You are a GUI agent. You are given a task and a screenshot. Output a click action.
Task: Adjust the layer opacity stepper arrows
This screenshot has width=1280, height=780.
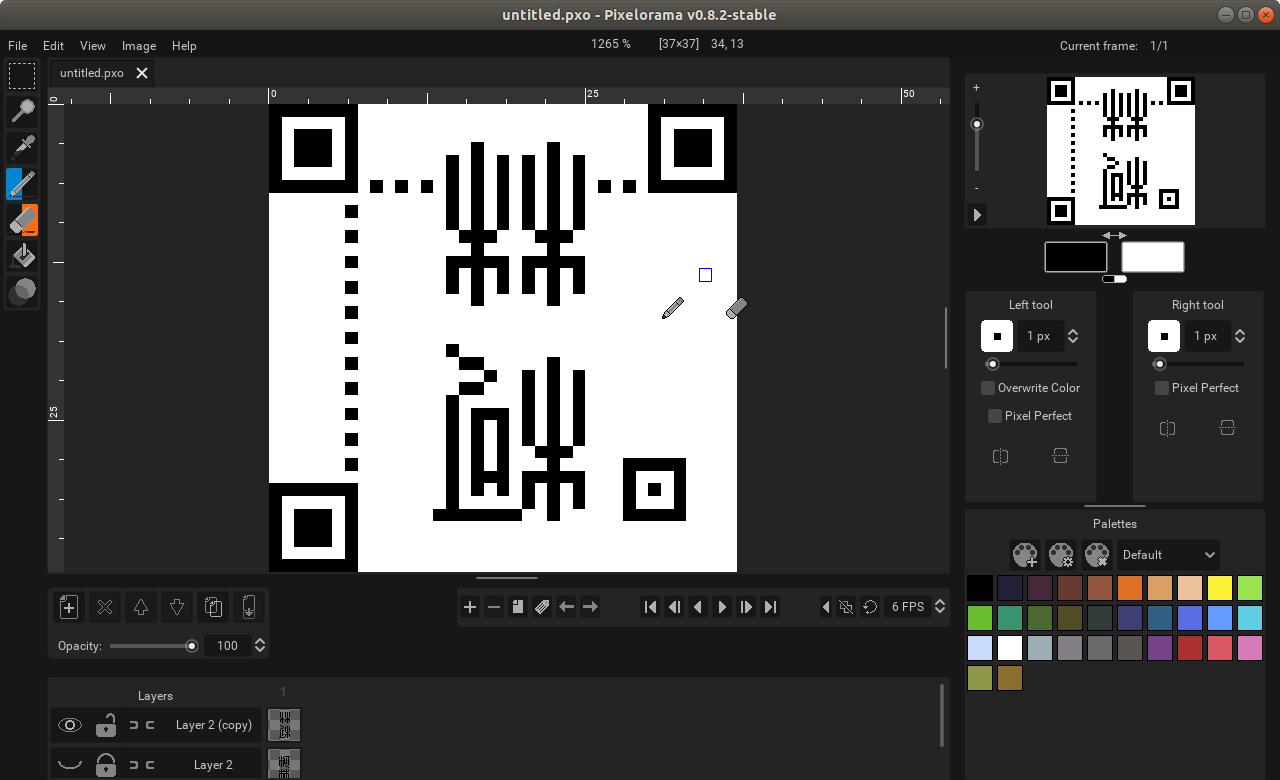tap(260, 646)
